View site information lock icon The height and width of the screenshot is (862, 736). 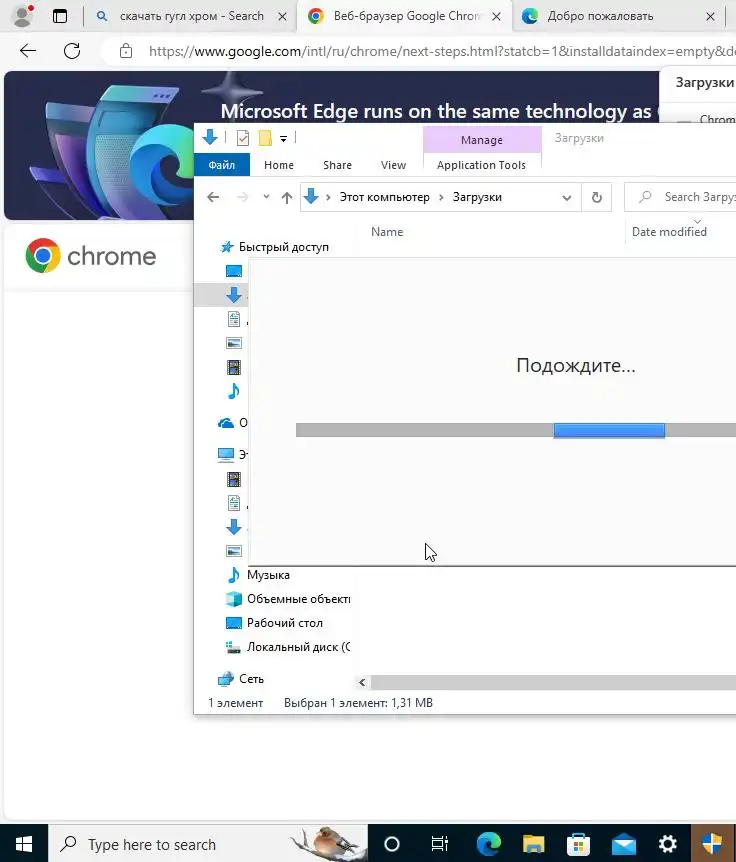(x=126, y=51)
